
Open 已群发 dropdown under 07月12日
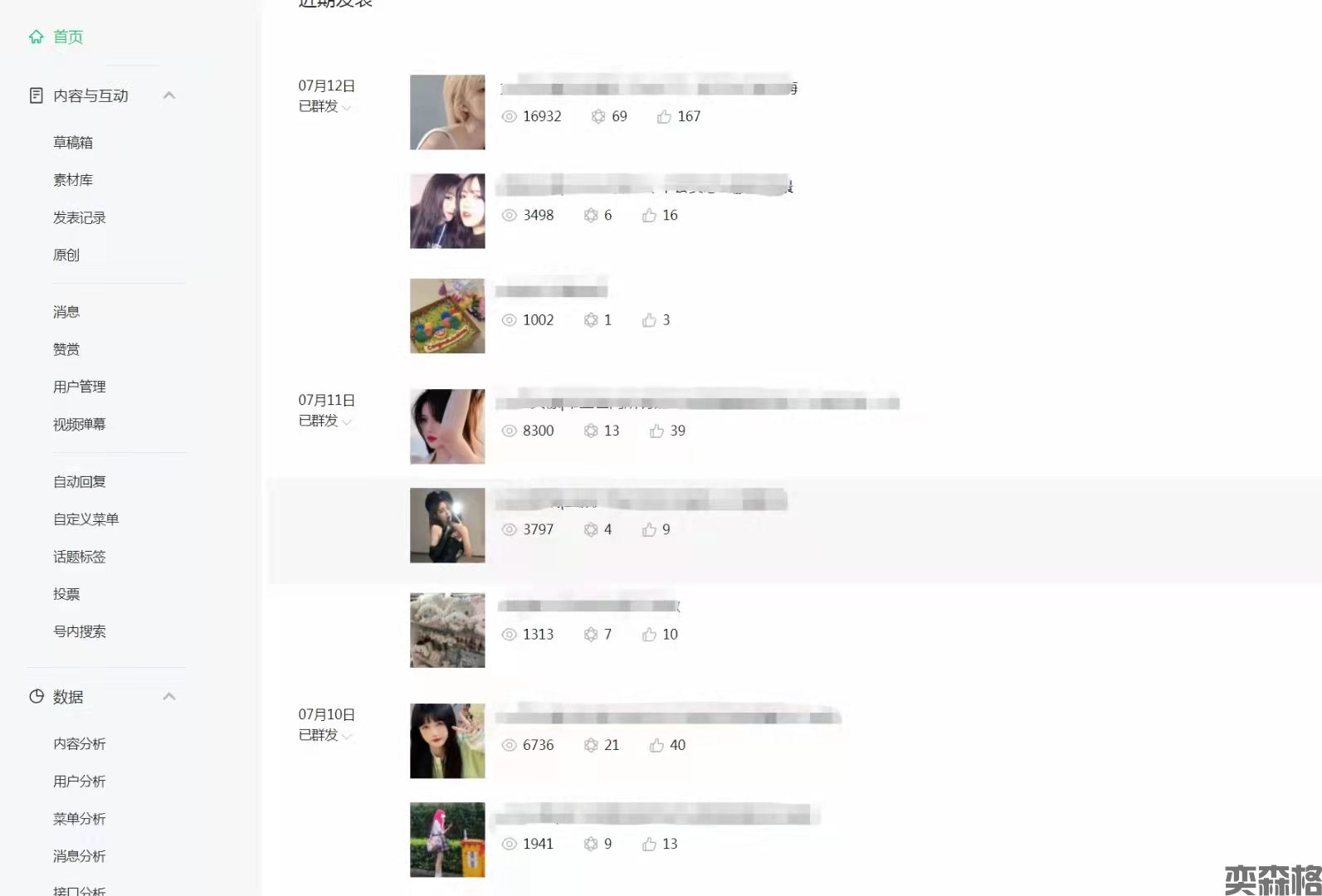tap(325, 106)
